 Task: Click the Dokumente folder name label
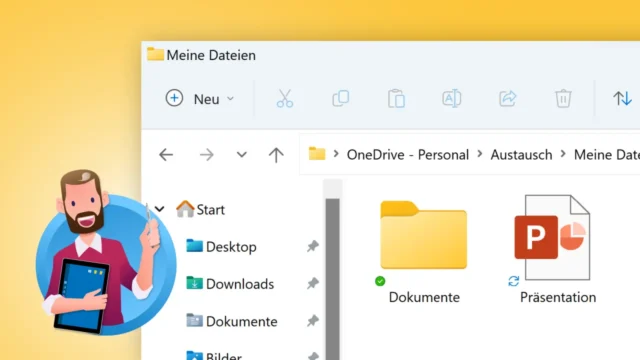[x=424, y=298]
